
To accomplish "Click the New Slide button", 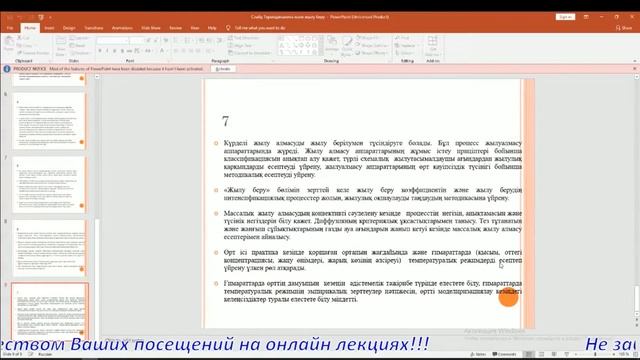I will [61, 46].
